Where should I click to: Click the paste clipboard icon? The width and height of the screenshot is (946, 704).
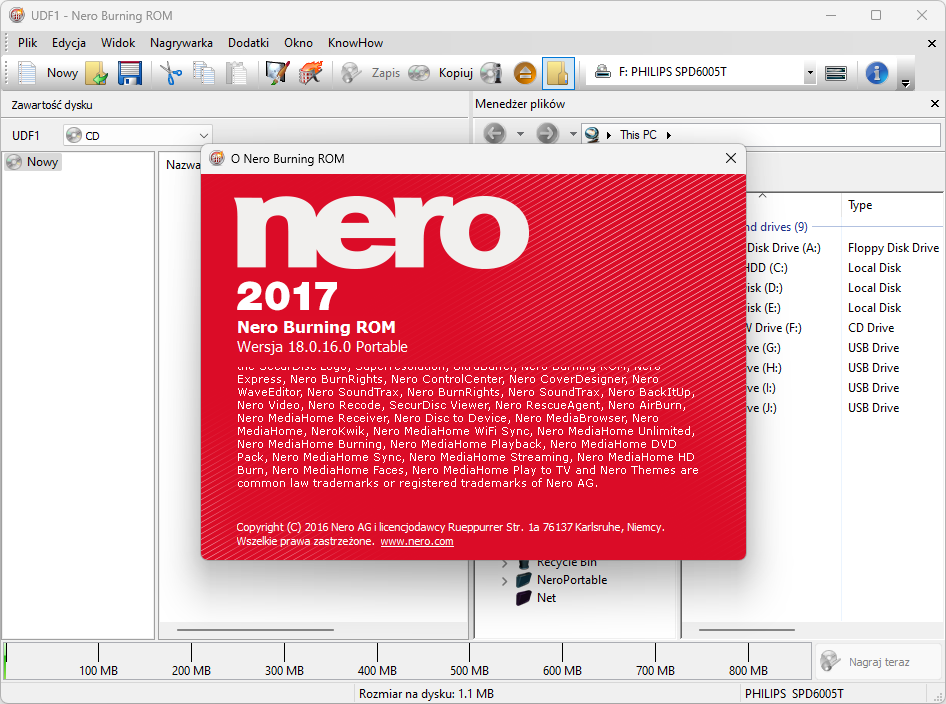click(236, 73)
